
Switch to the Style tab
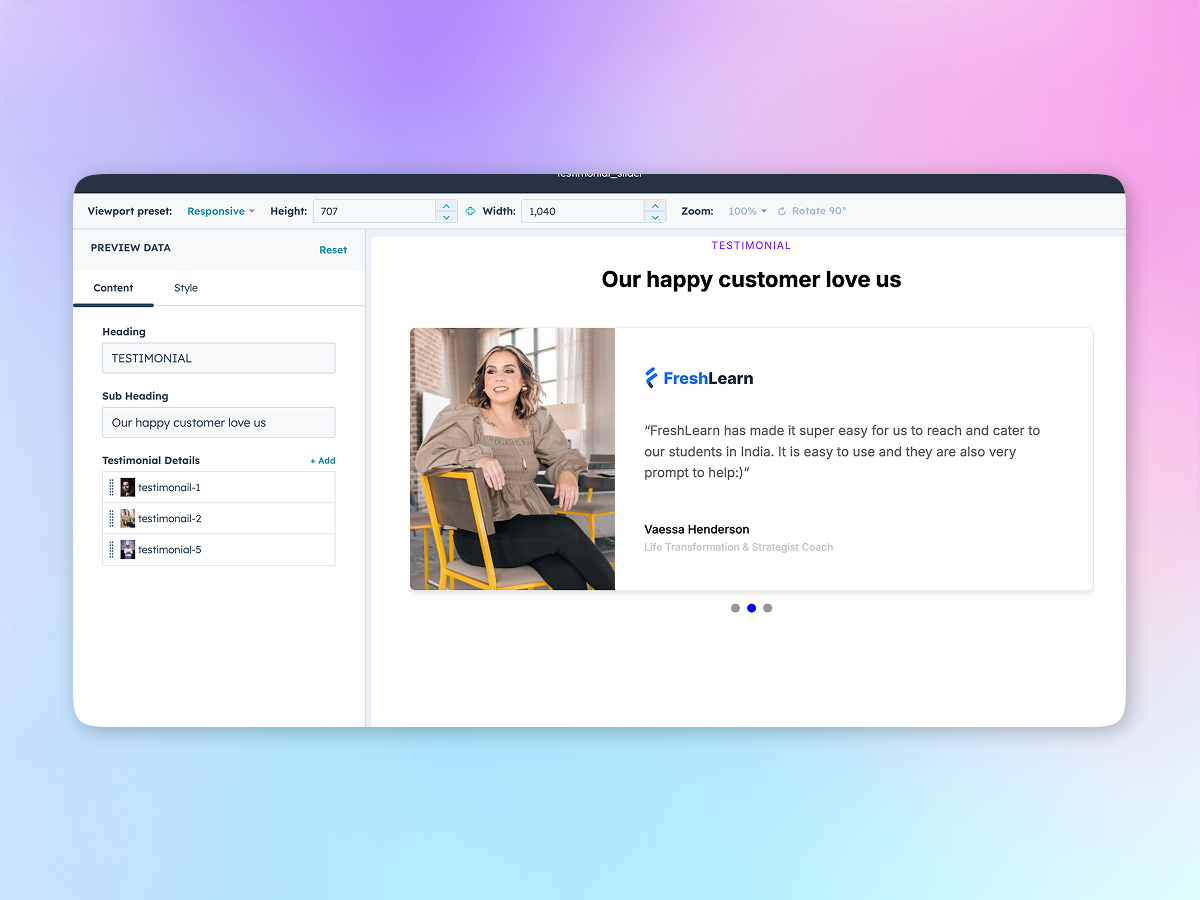(x=186, y=288)
